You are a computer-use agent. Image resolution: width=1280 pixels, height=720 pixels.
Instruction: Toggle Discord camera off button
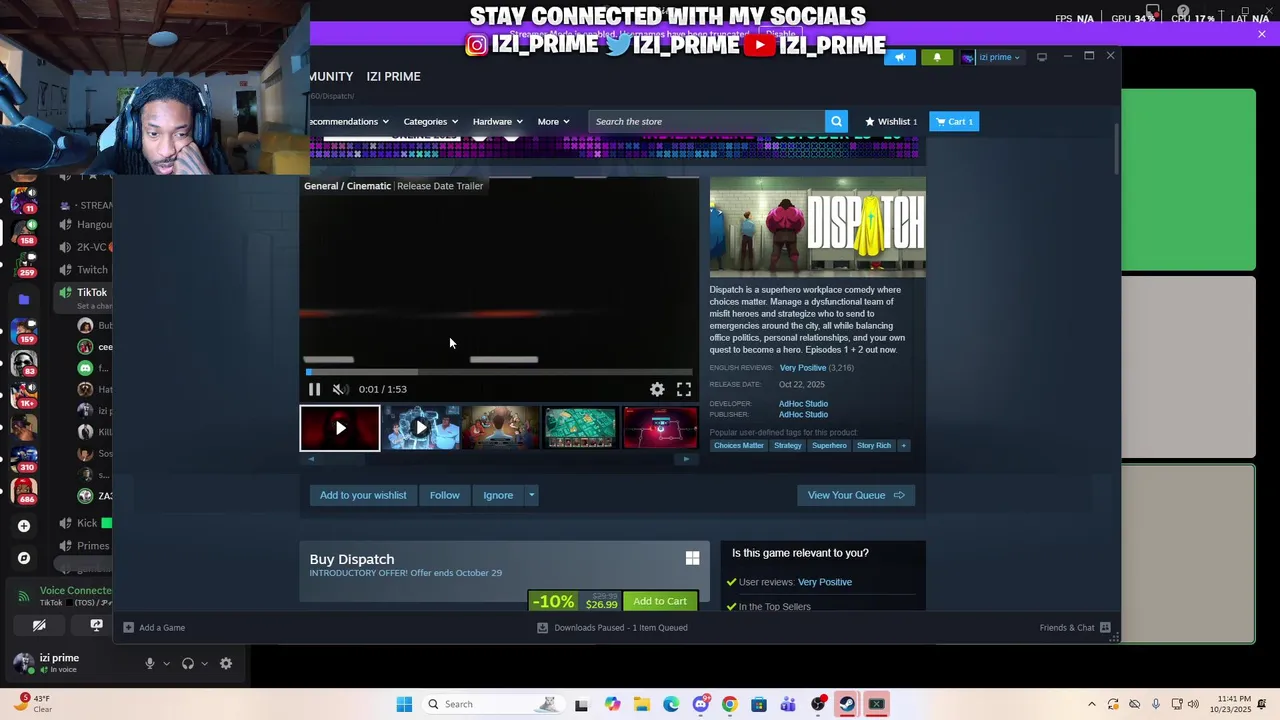click(x=39, y=626)
